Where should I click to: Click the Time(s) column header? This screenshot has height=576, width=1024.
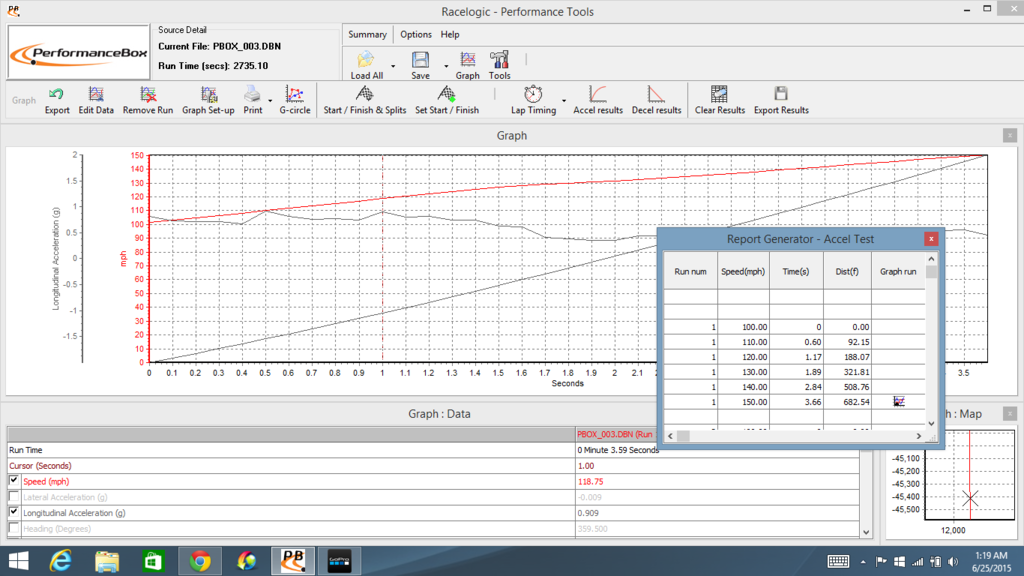[x=795, y=272]
